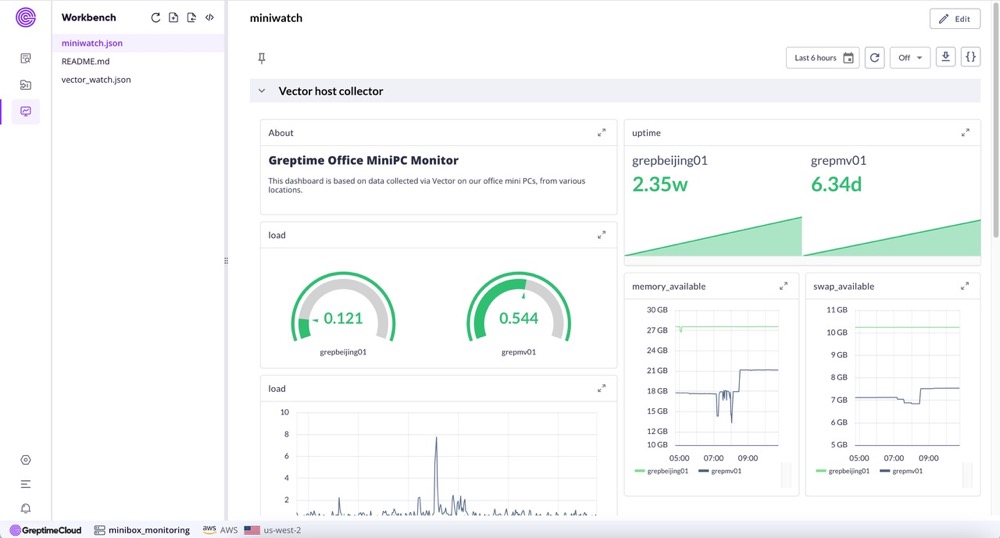Click the 0.544 load gauge value
This screenshot has height=538, width=1000.
click(x=518, y=318)
